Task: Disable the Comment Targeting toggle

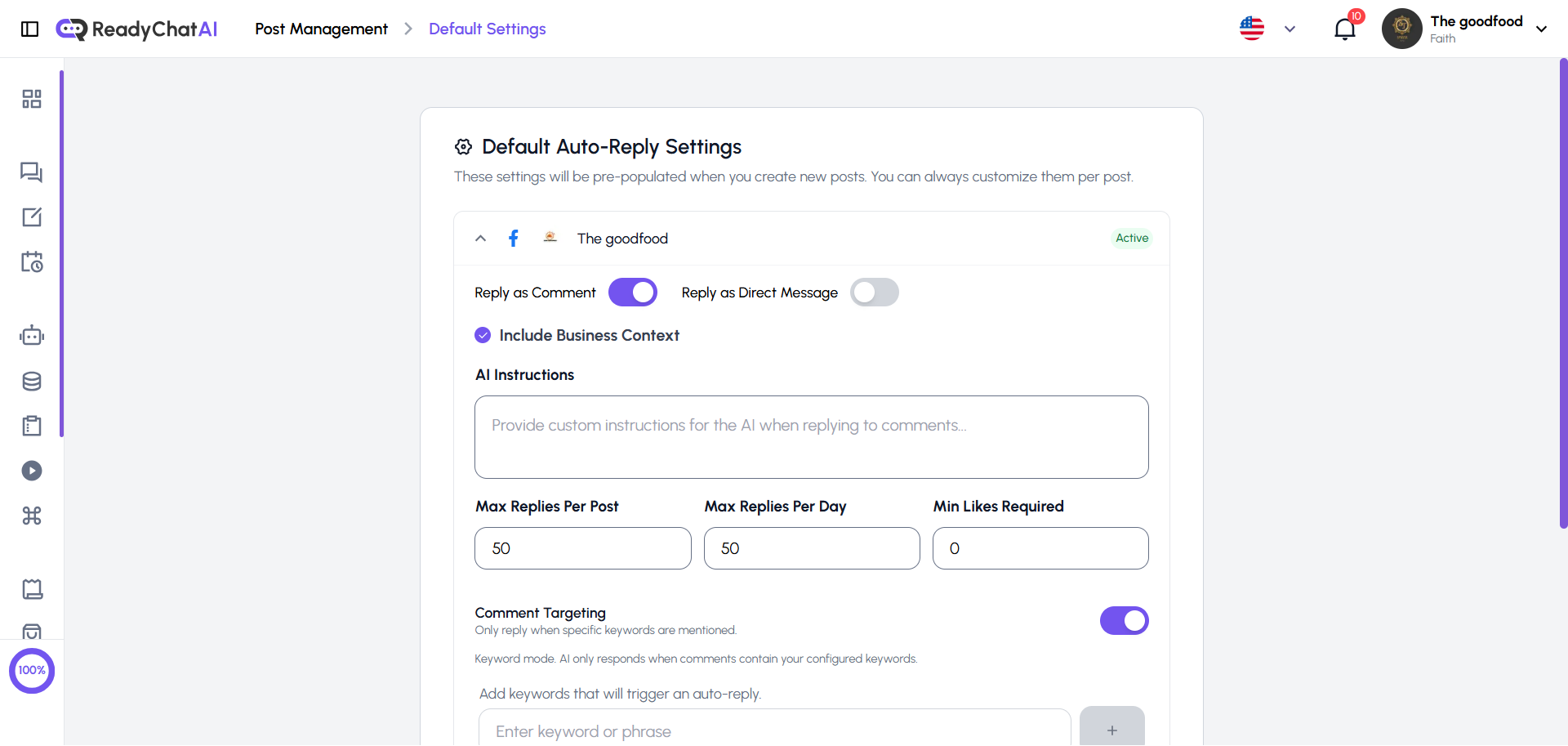Action: pos(1125,620)
